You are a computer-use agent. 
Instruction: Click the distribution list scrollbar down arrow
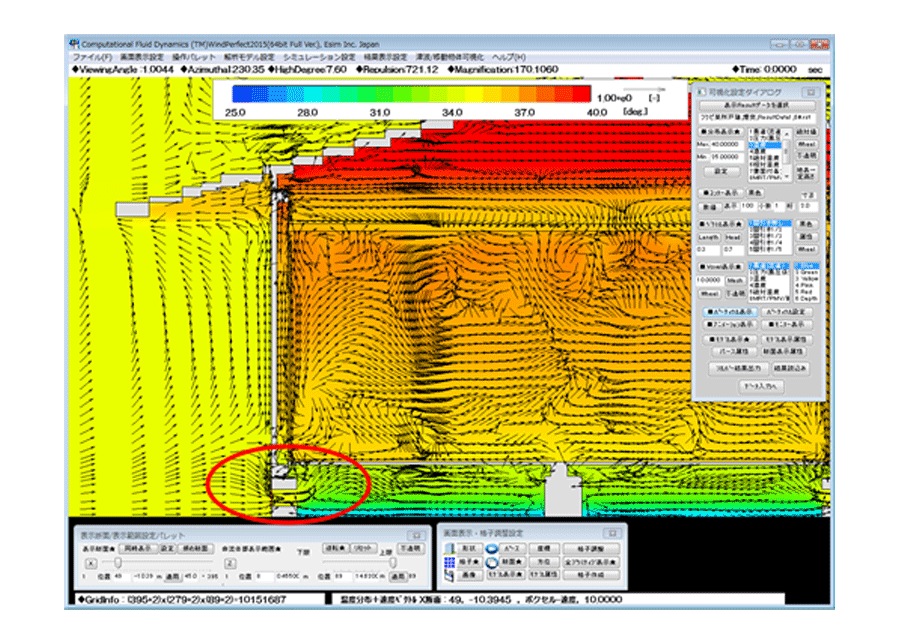787,176
